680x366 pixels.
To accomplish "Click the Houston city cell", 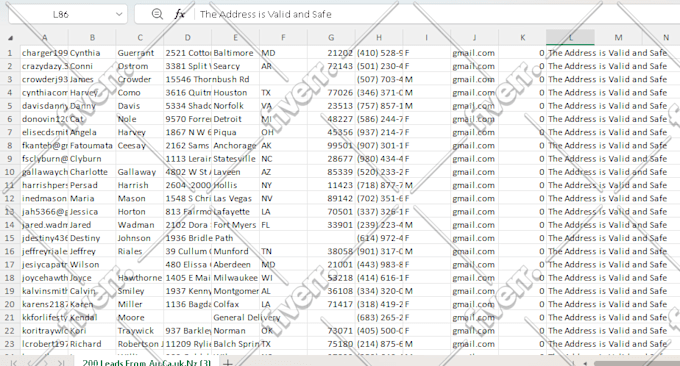I will pos(235,93).
